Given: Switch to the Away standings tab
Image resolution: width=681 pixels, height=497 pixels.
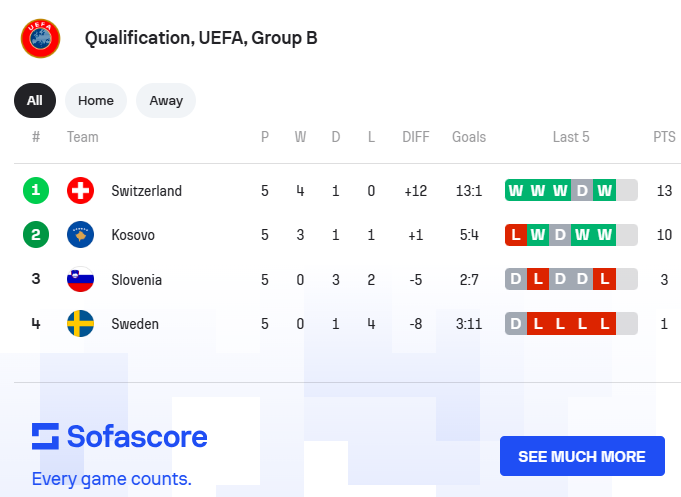Looking at the screenshot, I should (x=166, y=100).
